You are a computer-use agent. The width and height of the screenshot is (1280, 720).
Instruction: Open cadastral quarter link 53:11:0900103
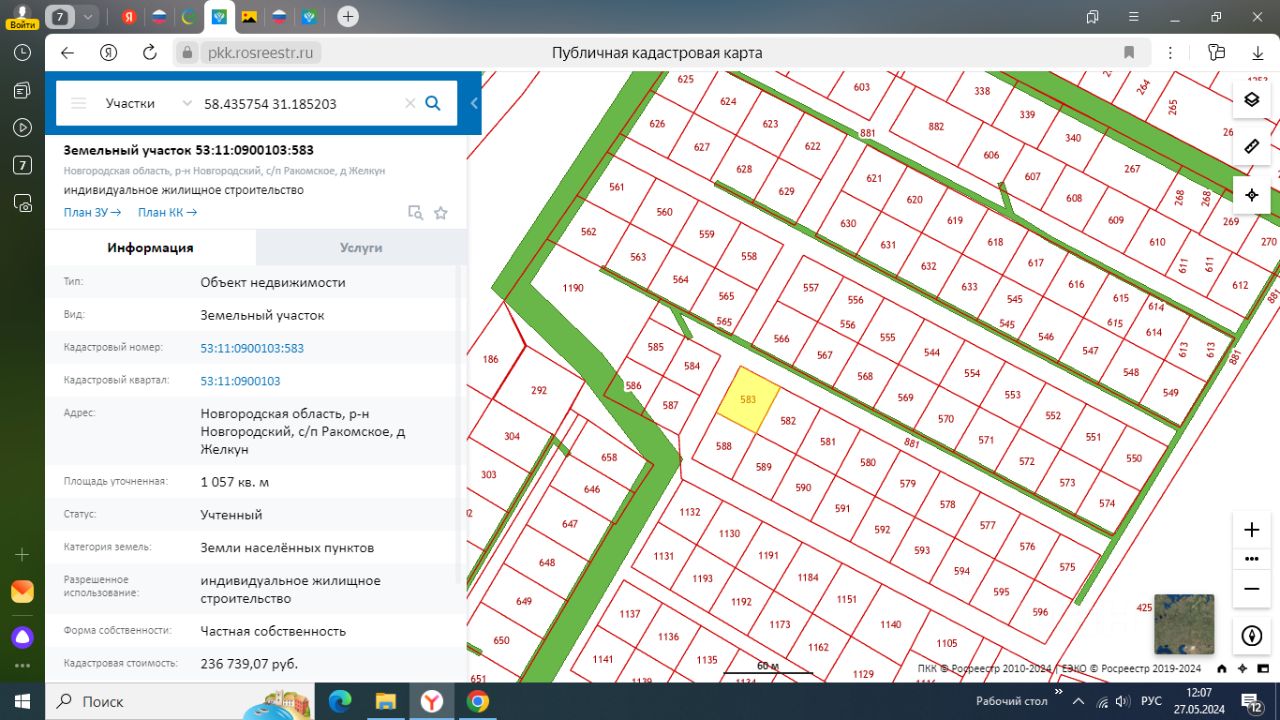pyautogui.click(x=240, y=381)
